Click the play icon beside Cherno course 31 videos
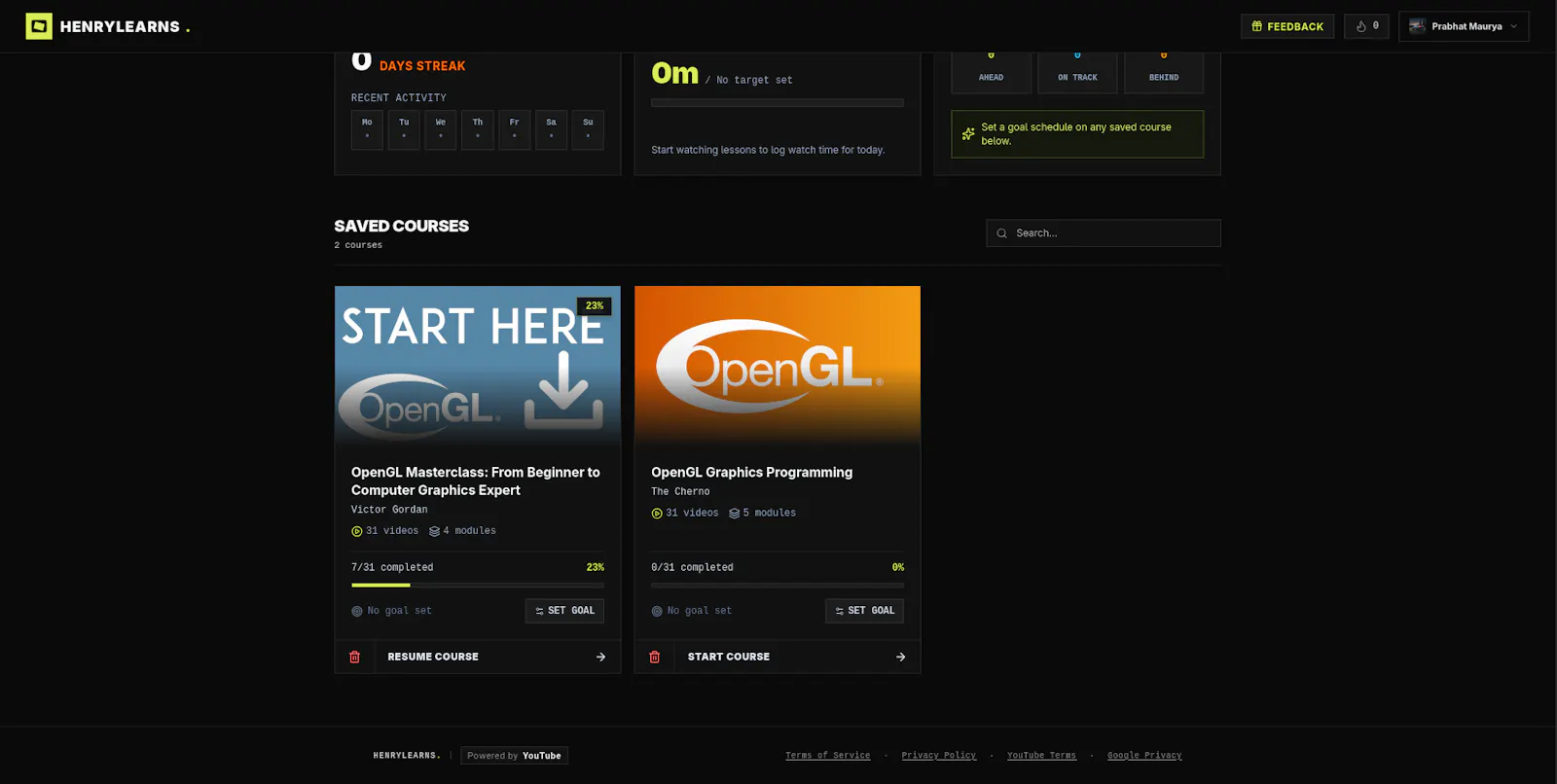This screenshot has width=1557, height=784. click(657, 514)
